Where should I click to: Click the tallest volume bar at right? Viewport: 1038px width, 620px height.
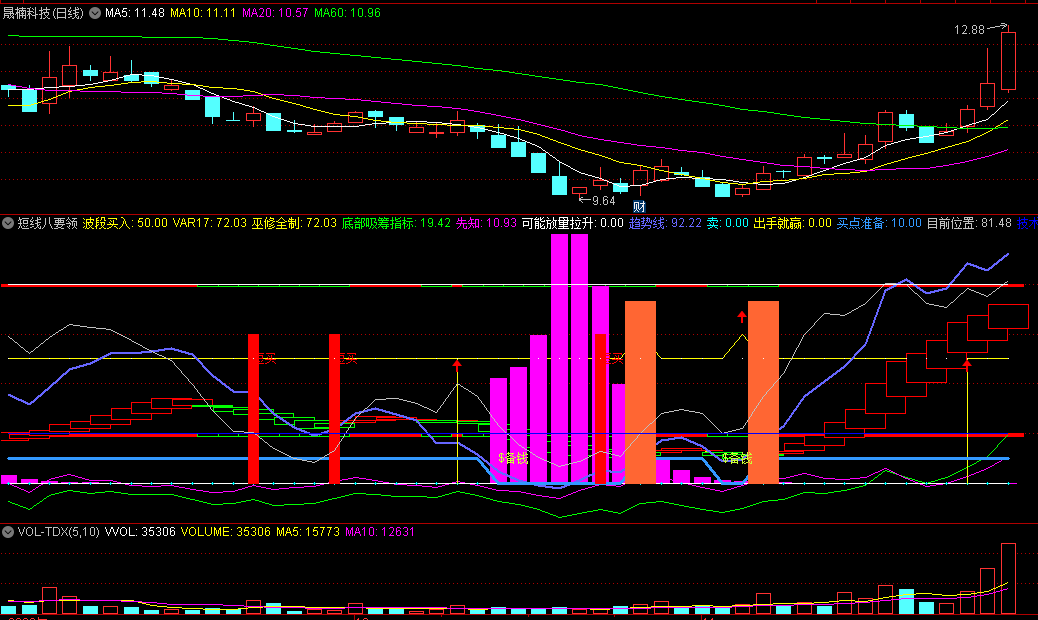click(1008, 578)
